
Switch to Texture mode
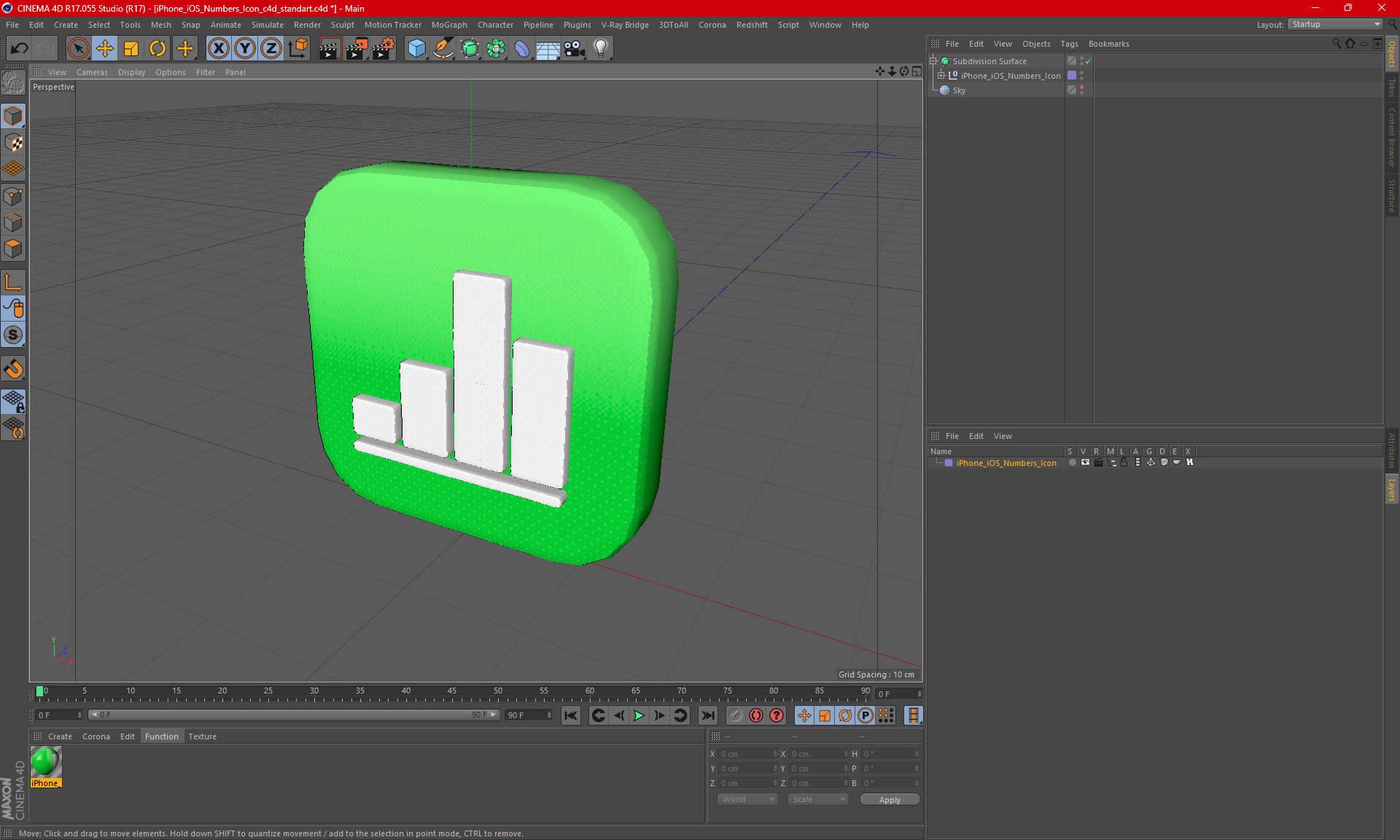(x=13, y=143)
